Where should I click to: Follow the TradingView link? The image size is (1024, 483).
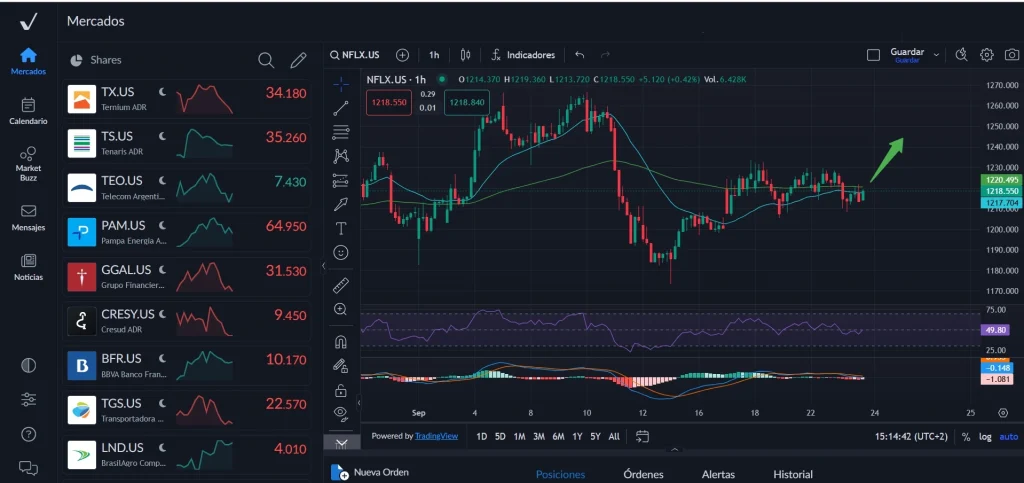436,436
